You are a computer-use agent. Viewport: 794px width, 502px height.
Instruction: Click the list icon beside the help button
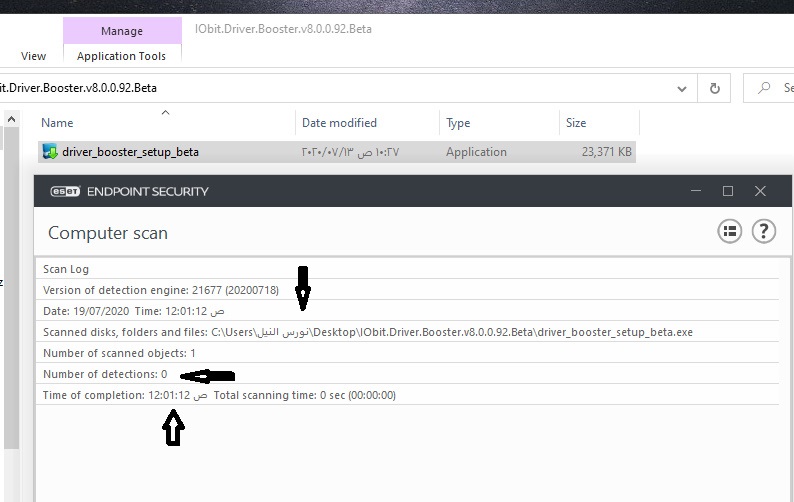pos(730,232)
